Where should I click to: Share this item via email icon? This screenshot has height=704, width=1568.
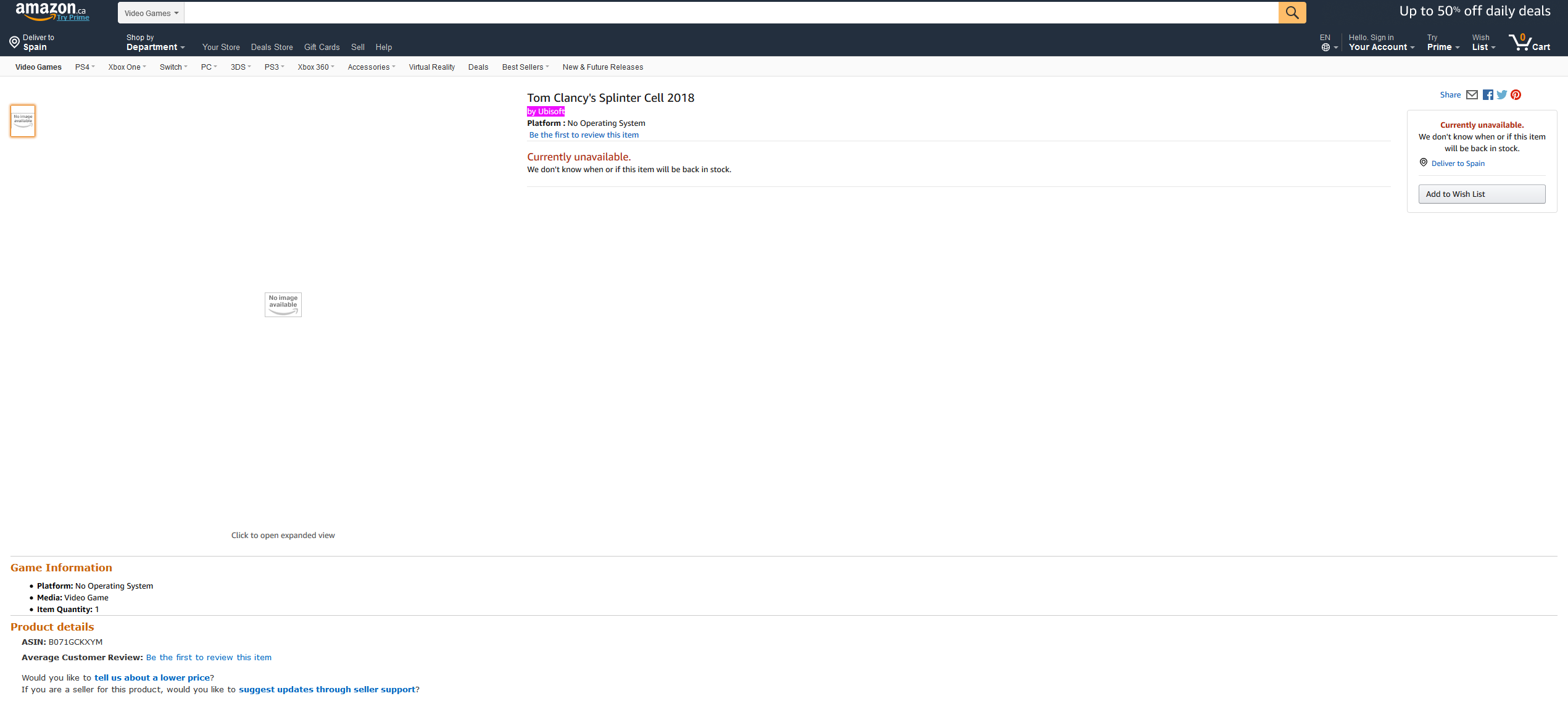pyautogui.click(x=1472, y=95)
